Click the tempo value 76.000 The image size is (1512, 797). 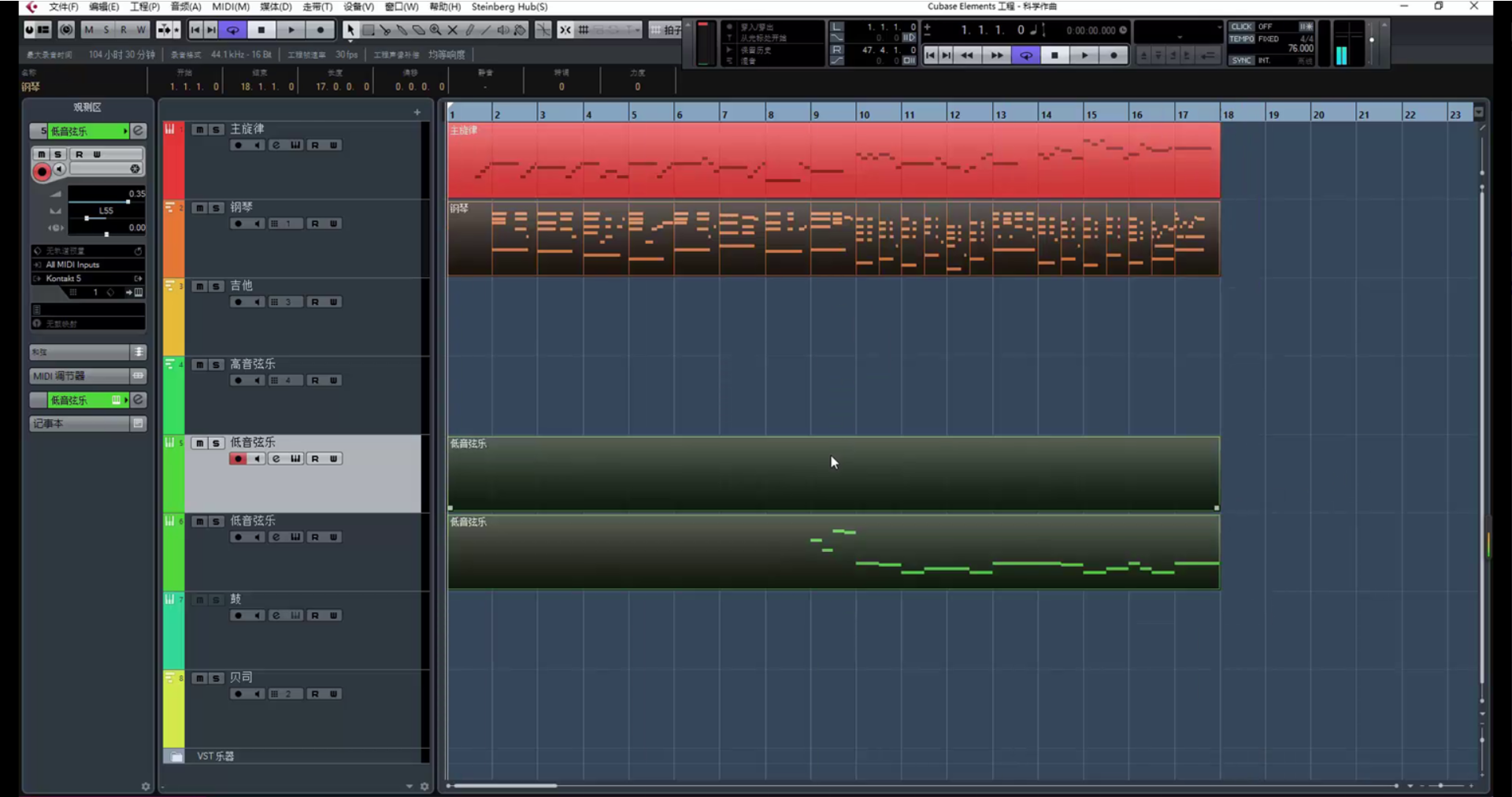[1299, 49]
